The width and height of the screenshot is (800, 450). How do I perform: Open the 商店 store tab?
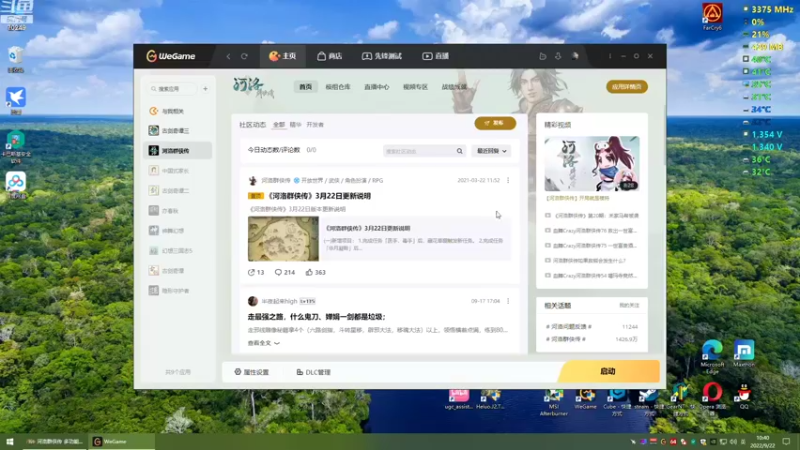click(330, 56)
